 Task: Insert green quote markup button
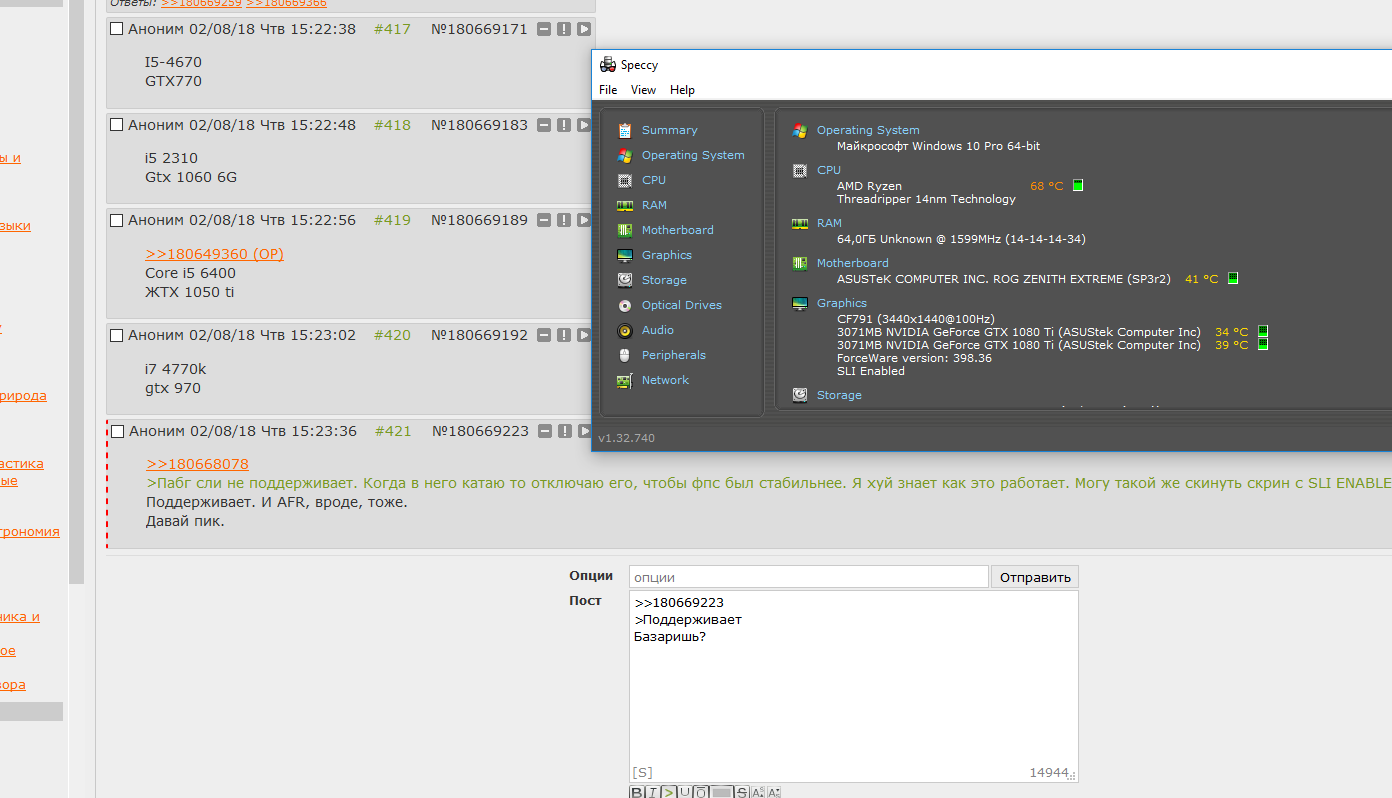(669, 792)
